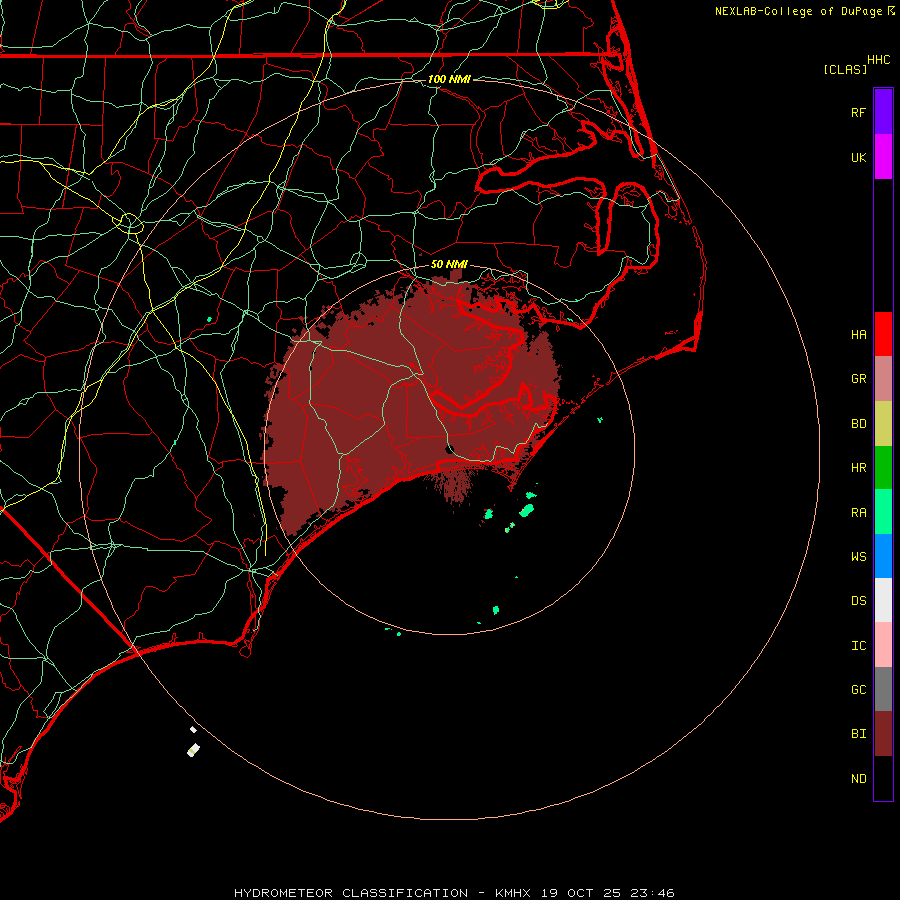Image resolution: width=900 pixels, height=900 pixels.
Task: Click the "WS" legend label
Action: (858, 556)
